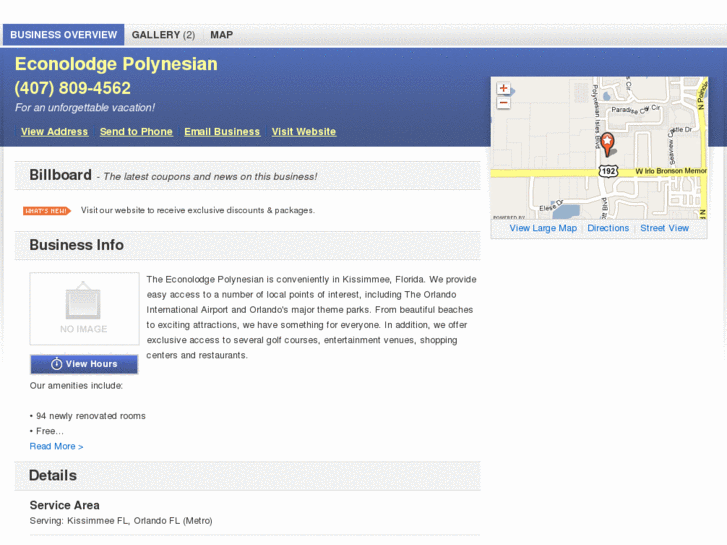Viewport: 727px width, 545px height.
Task: Click the View Address link
Action: click(54, 132)
